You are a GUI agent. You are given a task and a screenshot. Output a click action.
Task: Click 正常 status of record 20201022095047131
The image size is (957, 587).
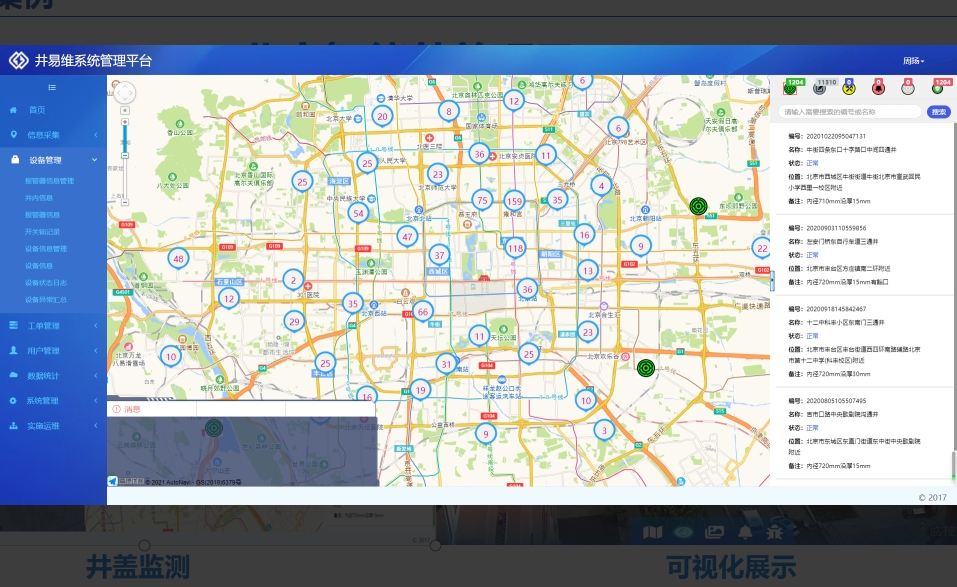pos(812,164)
